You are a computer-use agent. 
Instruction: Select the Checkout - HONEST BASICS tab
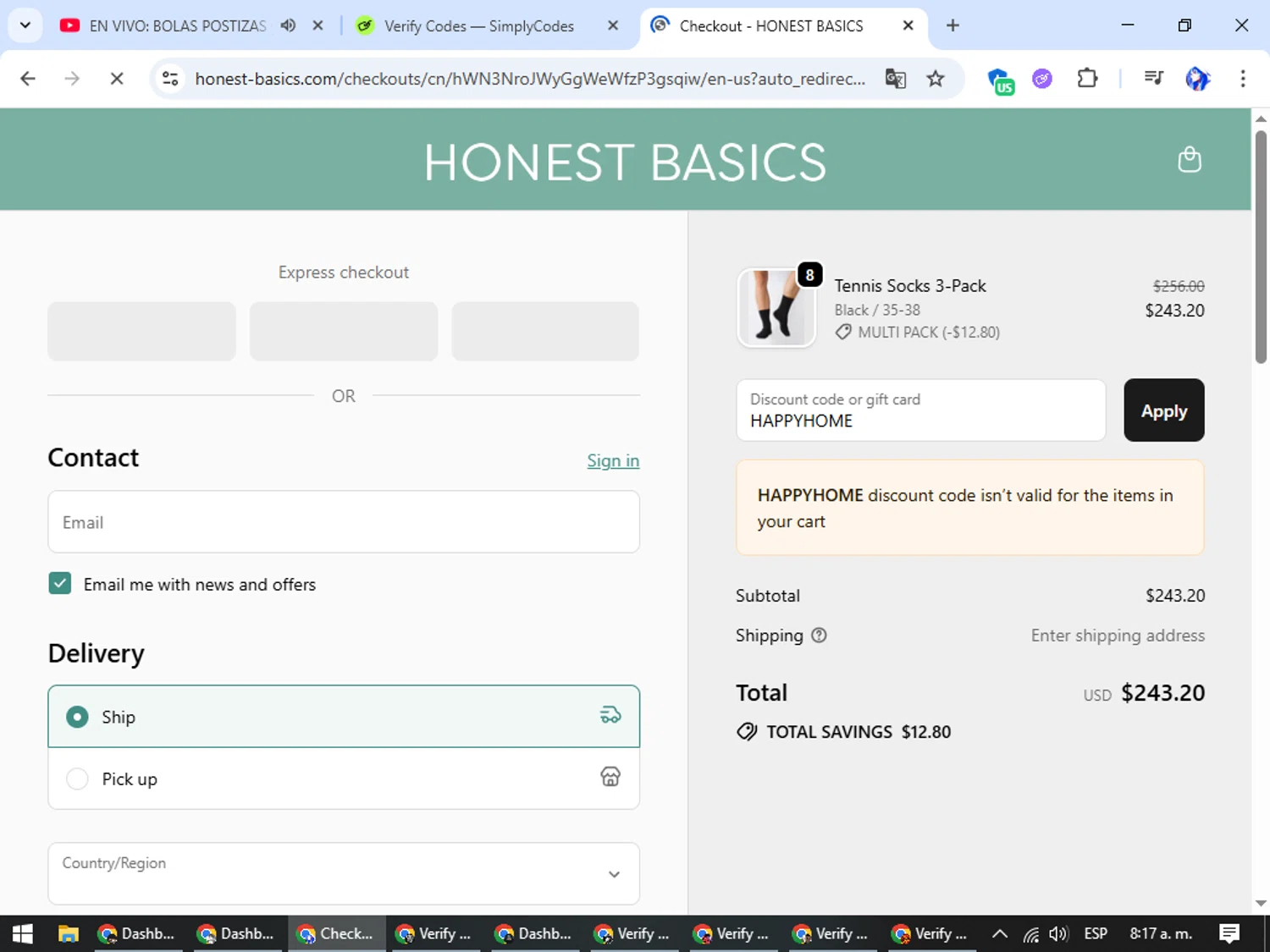click(x=771, y=26)
